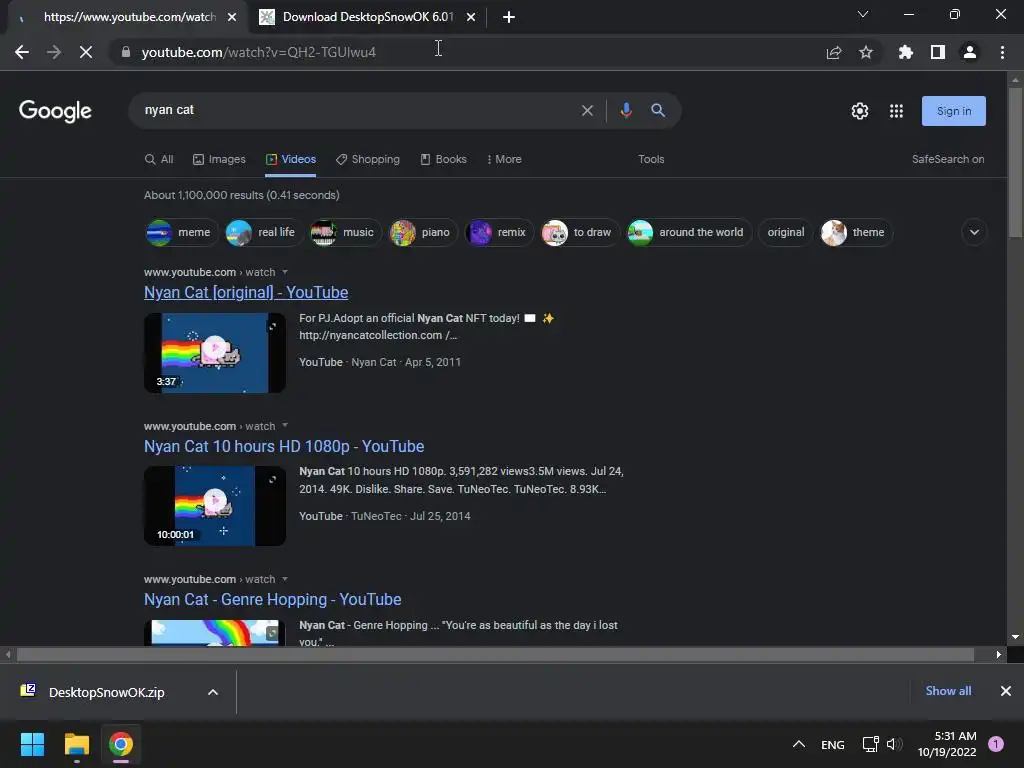The image size is (1024, 768).
Task: Expand the filter chips list
Action: [x=974, y=232]
